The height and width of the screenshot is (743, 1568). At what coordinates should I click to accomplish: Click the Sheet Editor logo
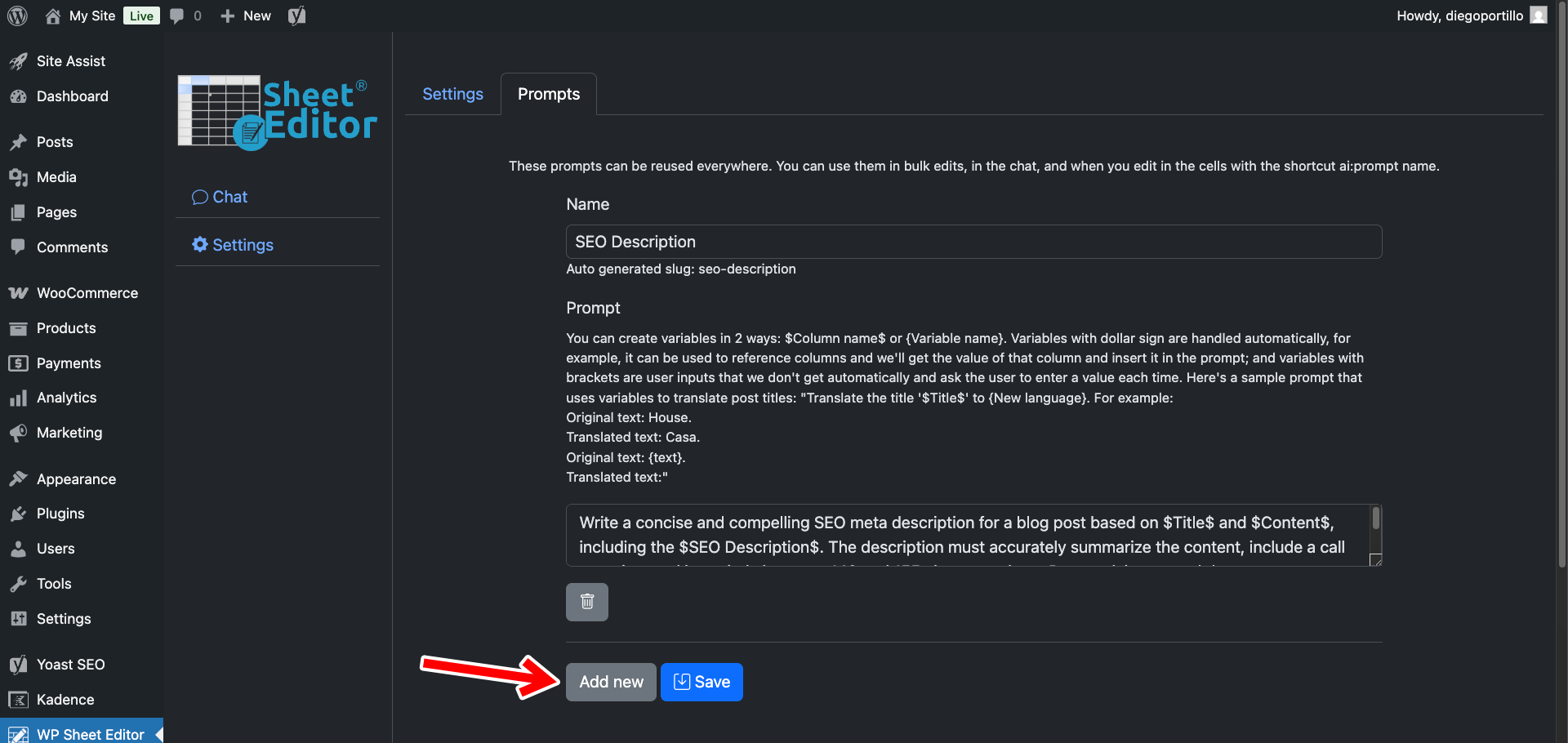(277, 112)
